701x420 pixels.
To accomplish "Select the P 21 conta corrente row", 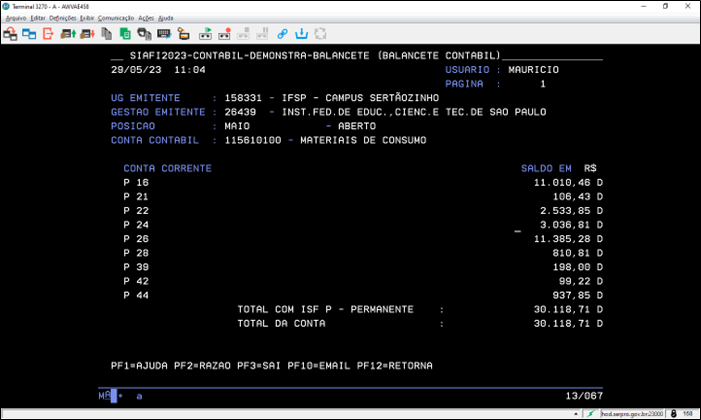I will [363, 197].
